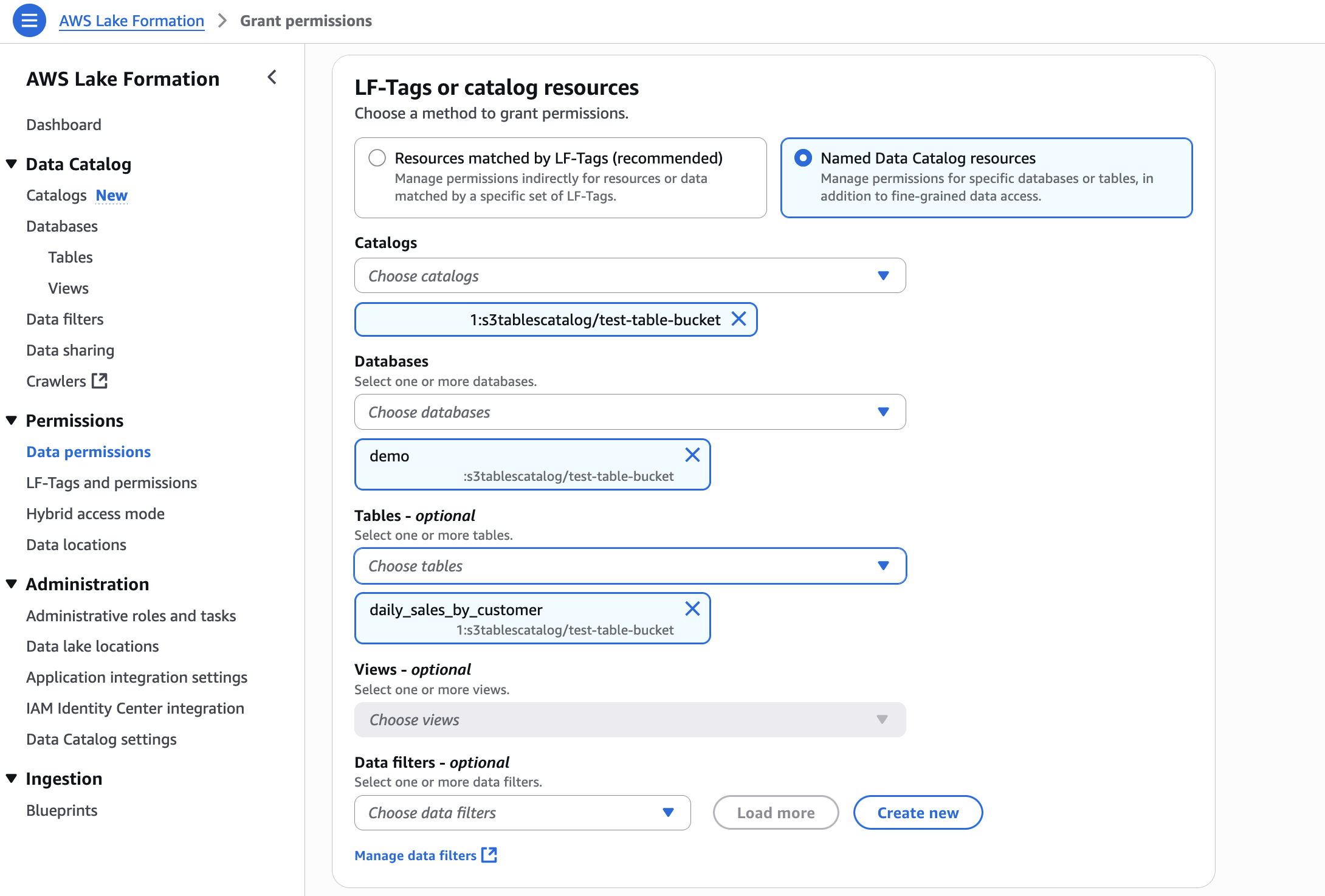Open the Choose data filters dropdown
This screenshot has width=1325, height=896.
[522, 813]
